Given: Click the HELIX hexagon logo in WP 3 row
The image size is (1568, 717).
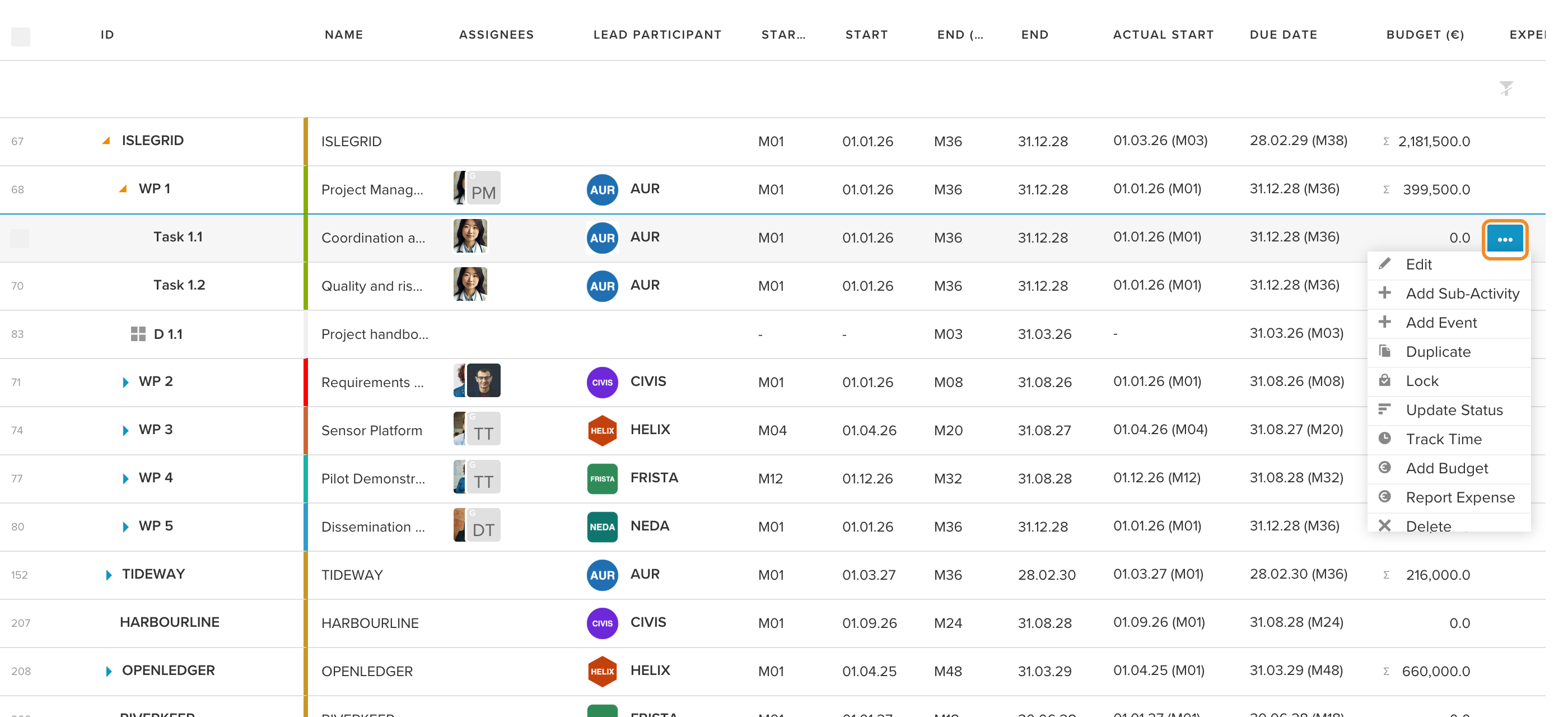Looking at the screenshot, I should [x=602, y=430].
